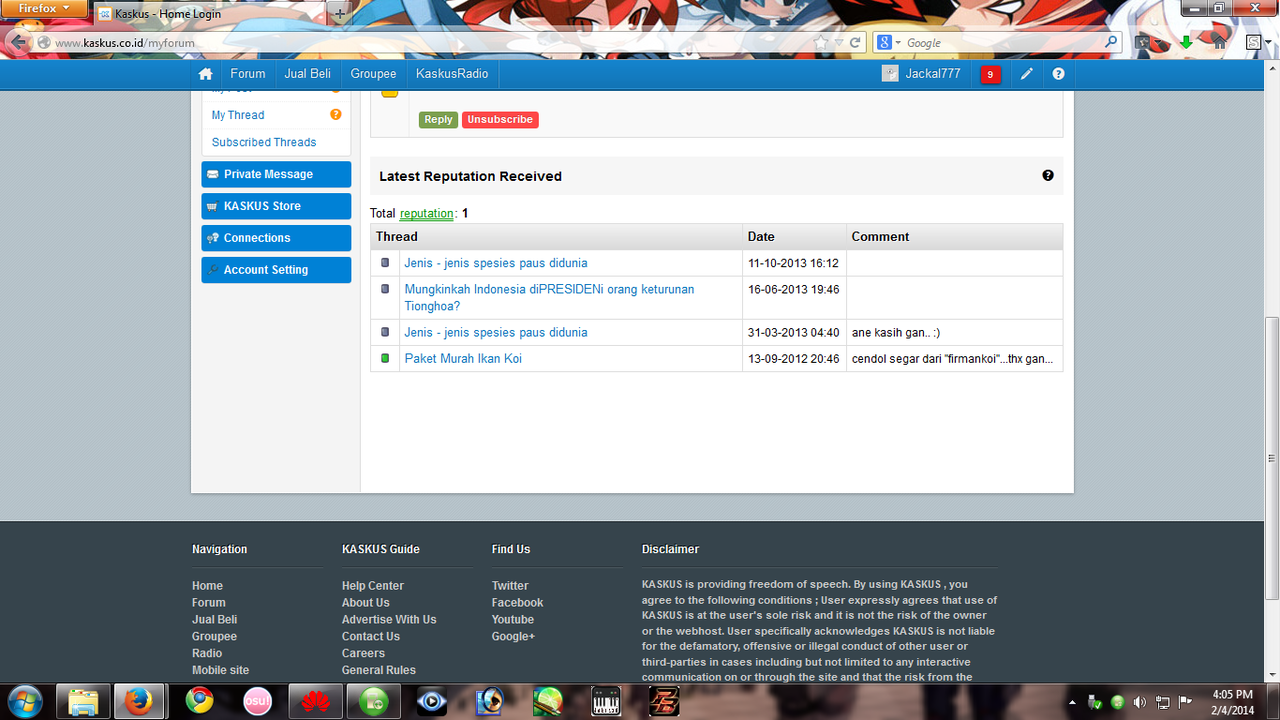Open Connections sidebar section

point(276,238)
